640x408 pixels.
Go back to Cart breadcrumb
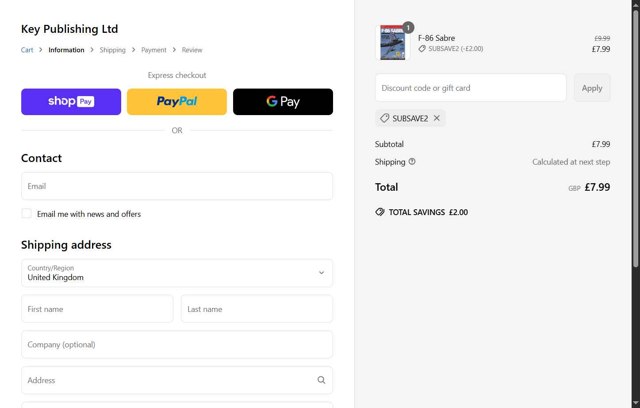(27, 50)
